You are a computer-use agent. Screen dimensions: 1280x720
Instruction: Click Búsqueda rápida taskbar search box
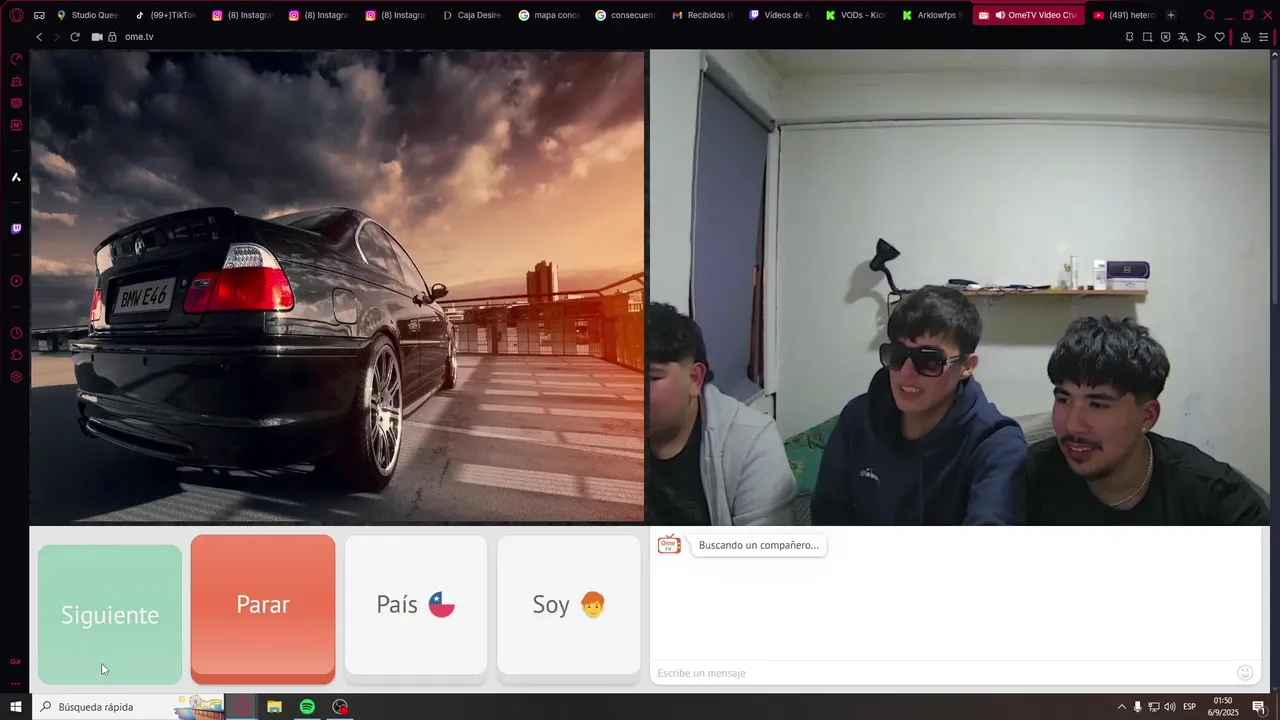tap(130, 707)
